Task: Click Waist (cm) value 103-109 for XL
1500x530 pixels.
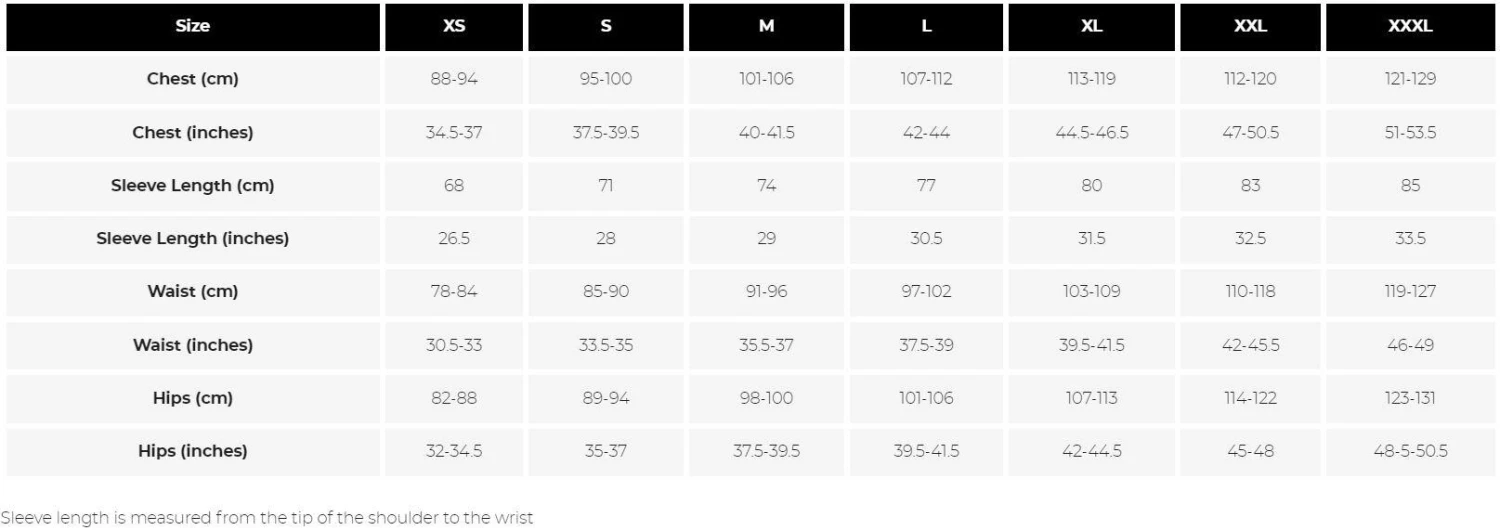Action: pyautogui.click(x=1091, y=292)
